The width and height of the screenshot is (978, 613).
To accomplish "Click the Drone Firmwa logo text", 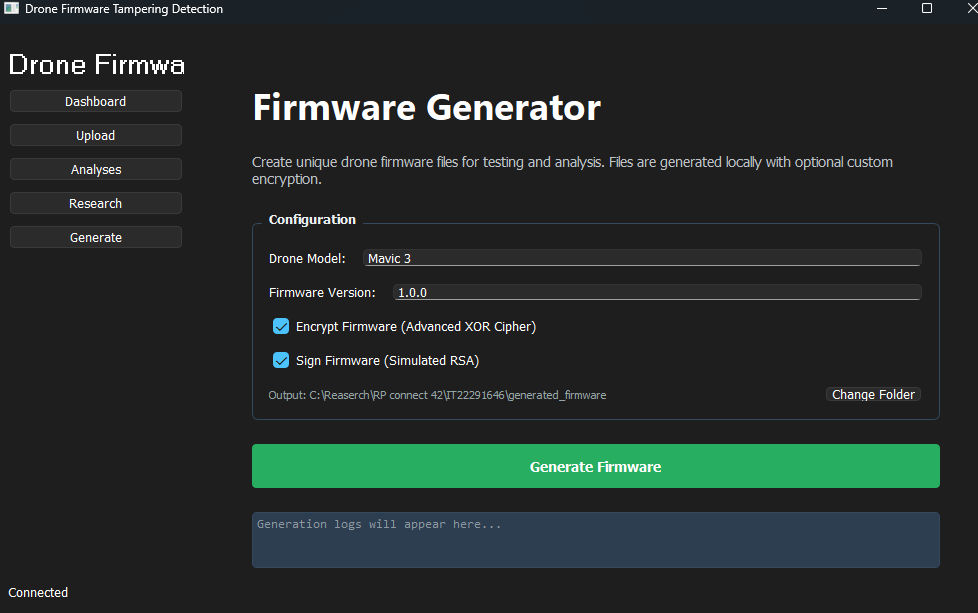I will click(x=96, y=64).
